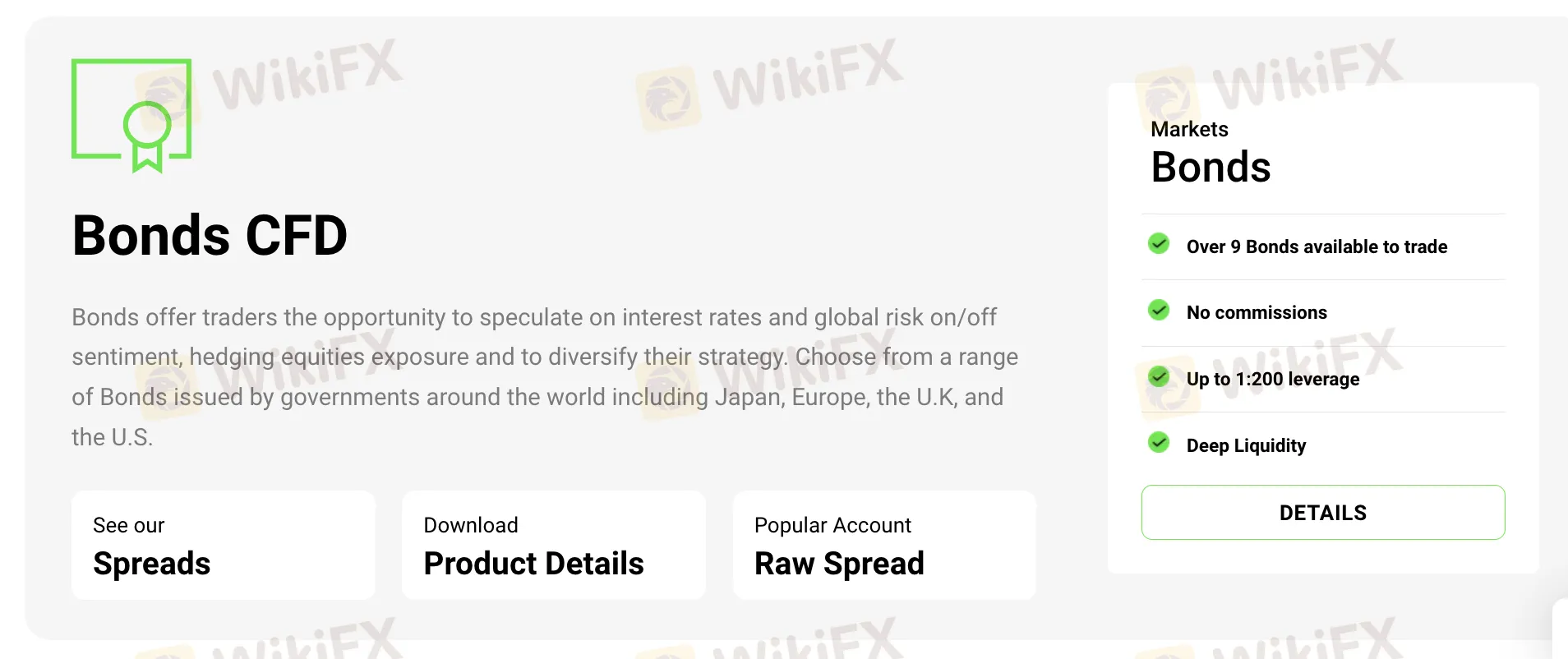Click the checkmark beside Over 9 Bonds
The image size is (1568, 659).
(x=1159, y=244)
